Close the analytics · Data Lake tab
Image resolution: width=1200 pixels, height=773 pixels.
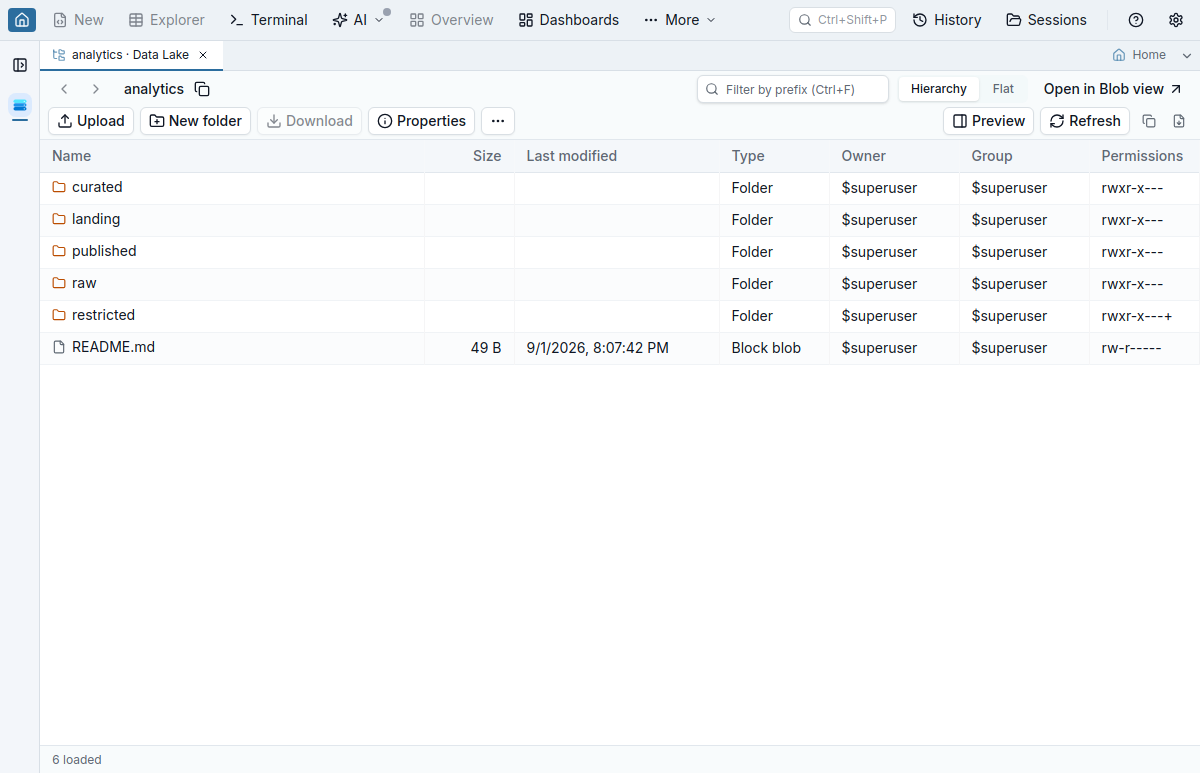pos(203,55)
